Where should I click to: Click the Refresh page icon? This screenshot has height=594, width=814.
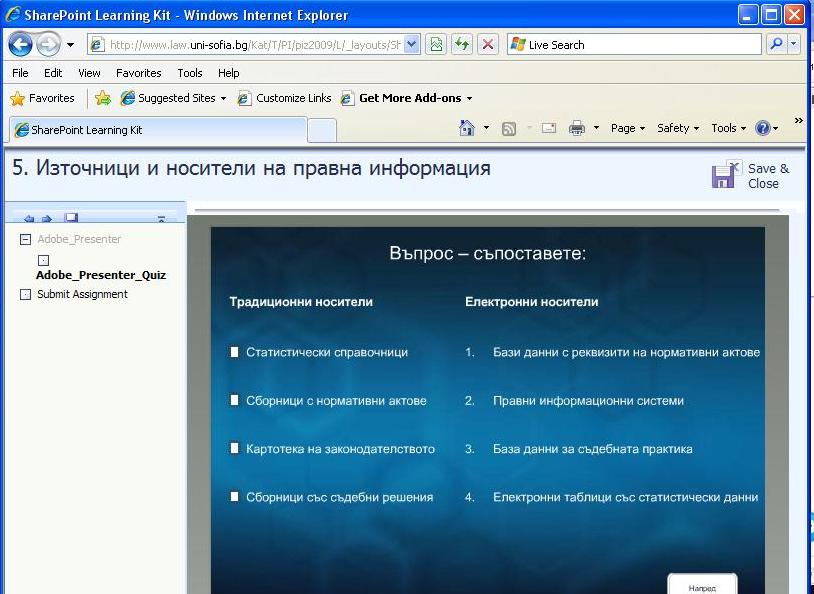click(461, 45)
